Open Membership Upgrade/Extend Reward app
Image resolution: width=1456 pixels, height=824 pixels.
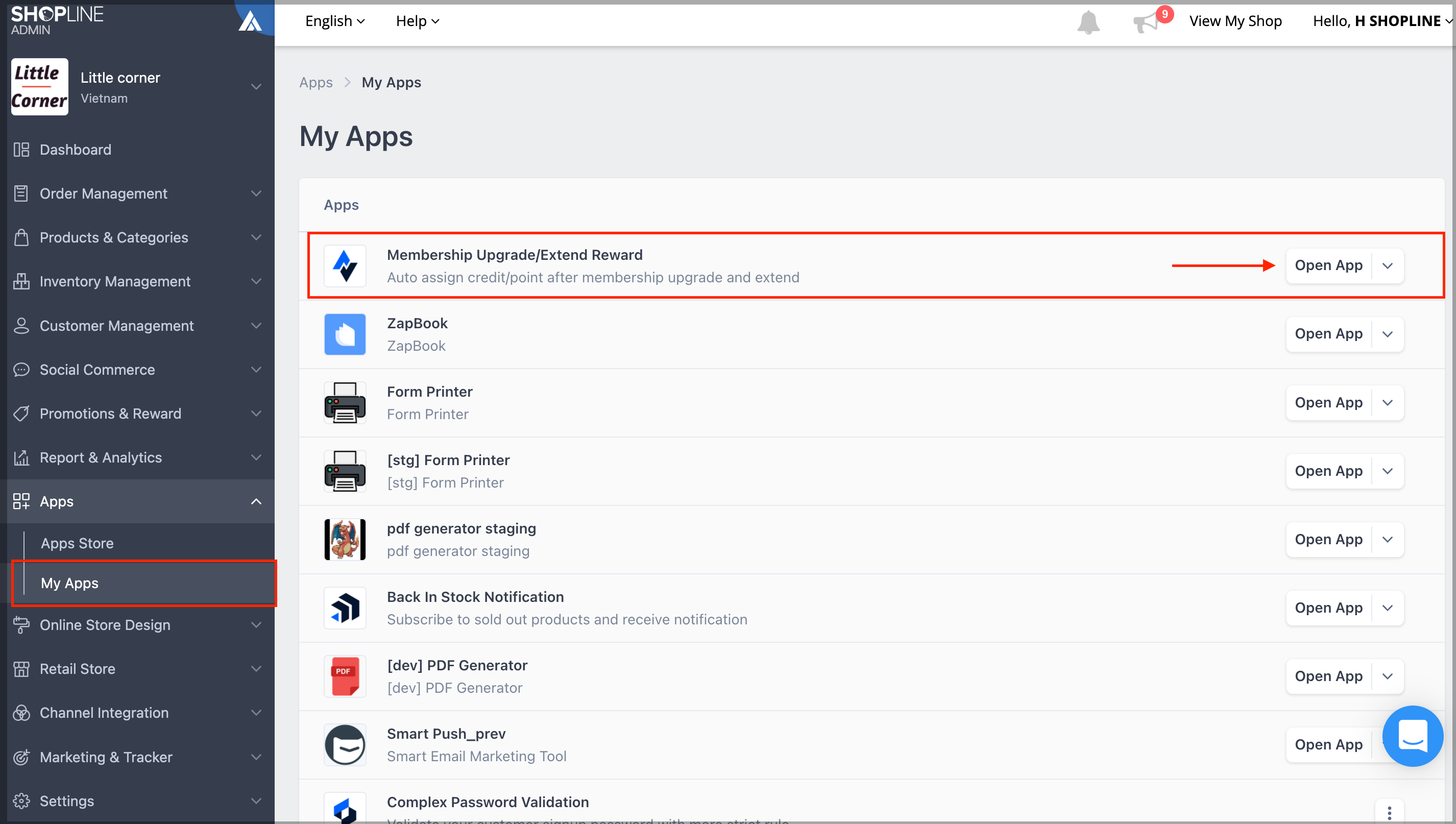tap(1328, 265)
